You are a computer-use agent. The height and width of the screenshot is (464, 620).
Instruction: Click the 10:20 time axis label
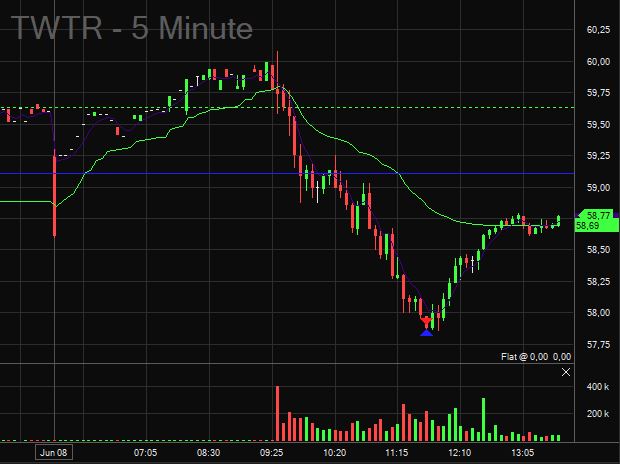coord(335,452)
